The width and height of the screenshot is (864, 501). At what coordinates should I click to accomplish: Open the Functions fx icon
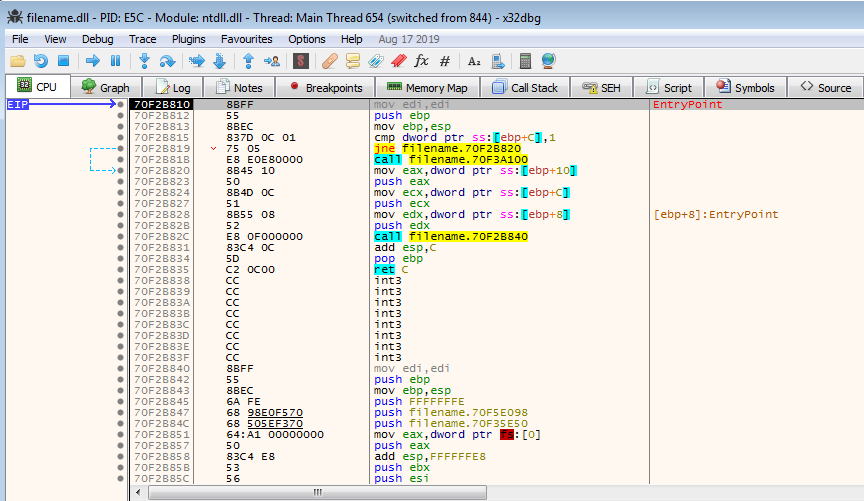(x=421, y=61)
